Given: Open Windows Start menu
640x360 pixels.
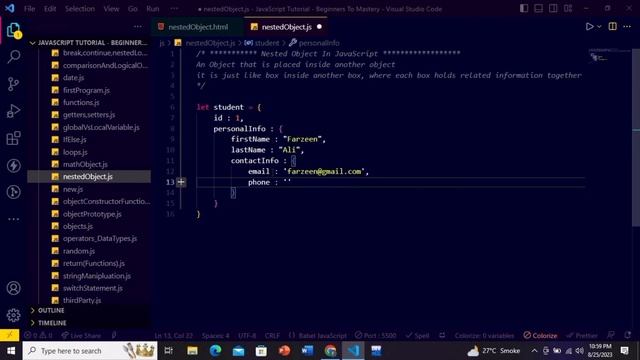Looking at the screenshot, I should pyautogui.click(x=11, y=351).
